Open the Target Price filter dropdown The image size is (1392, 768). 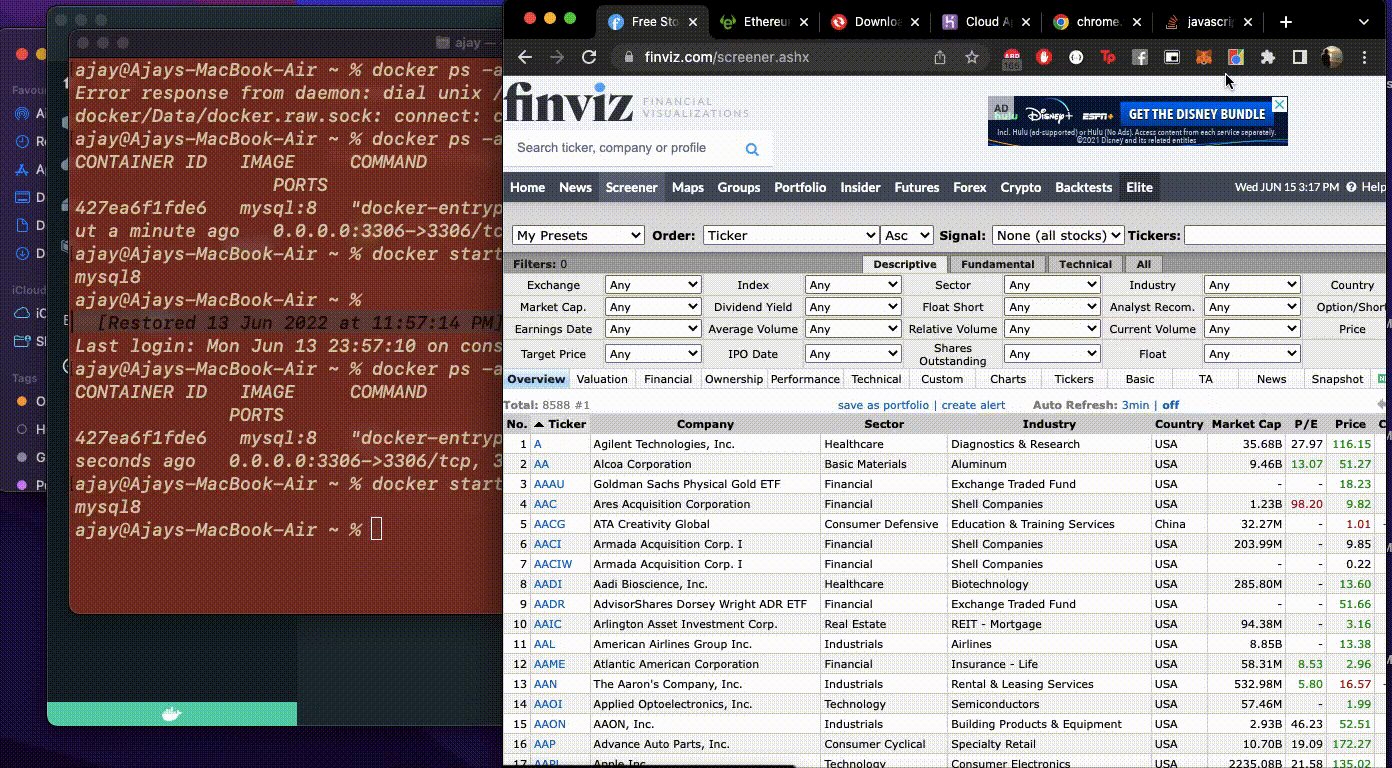pyautogui.click(x=652, y=354)
